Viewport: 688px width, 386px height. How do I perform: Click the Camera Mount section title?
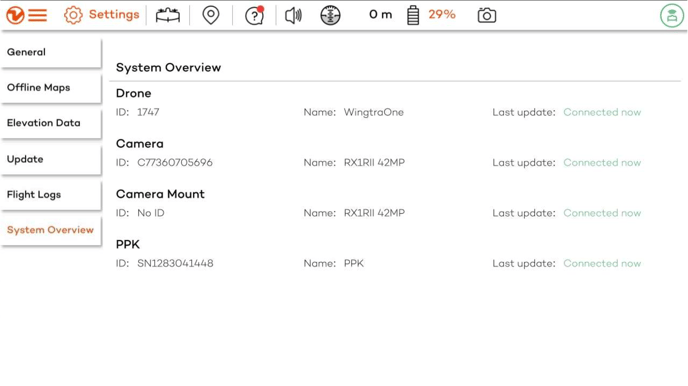(x=160, y=194)
